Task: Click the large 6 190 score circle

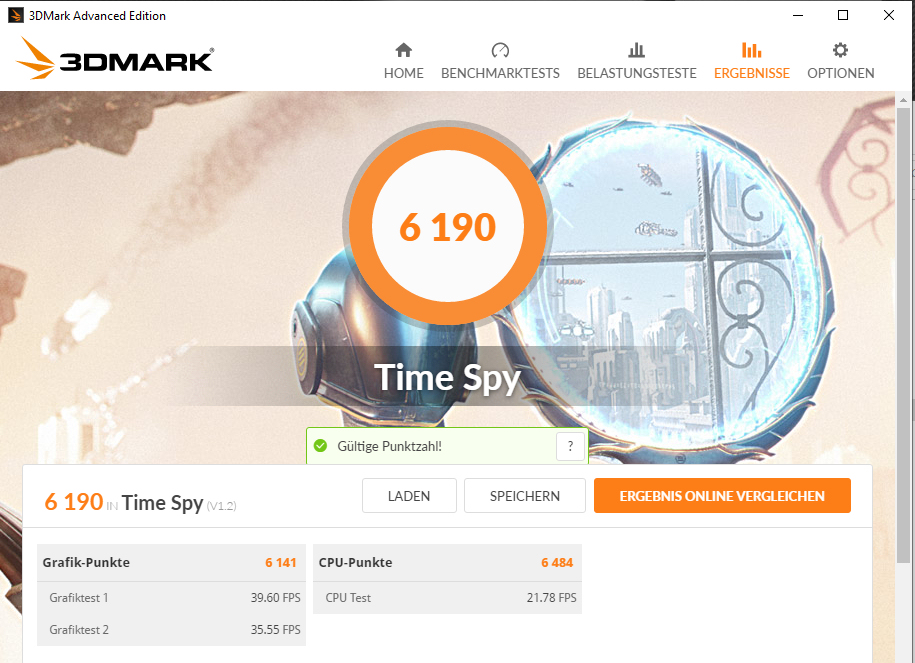Action: (448, 226)
